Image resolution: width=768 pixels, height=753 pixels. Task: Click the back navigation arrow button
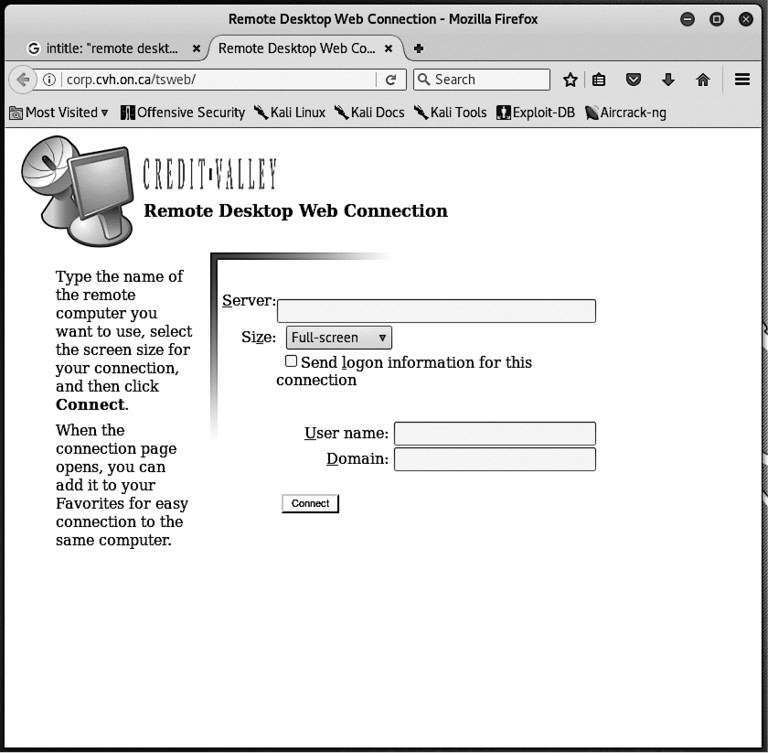click(x=22, y=80)
